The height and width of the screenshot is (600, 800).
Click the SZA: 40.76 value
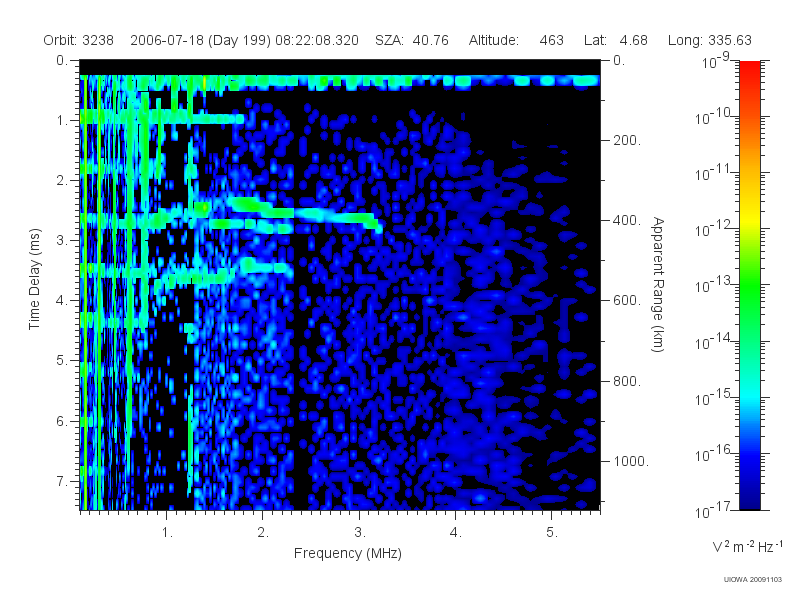(412, 40)
